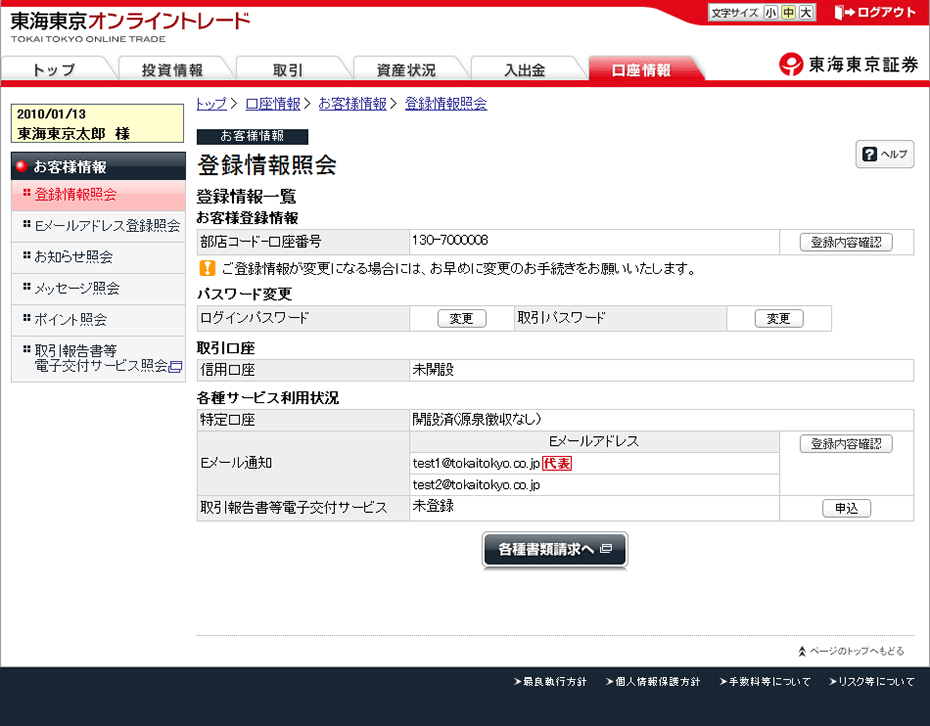
Task: Click the red bullet beside お客様情報 header
Action: pos(22,166)
